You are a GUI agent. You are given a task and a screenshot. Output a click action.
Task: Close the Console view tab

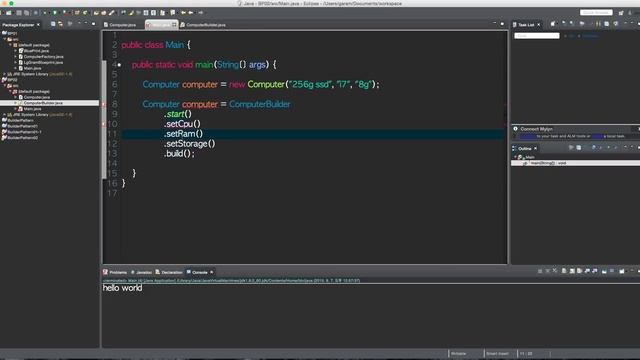pyautogui.click(x=211, y=272)
